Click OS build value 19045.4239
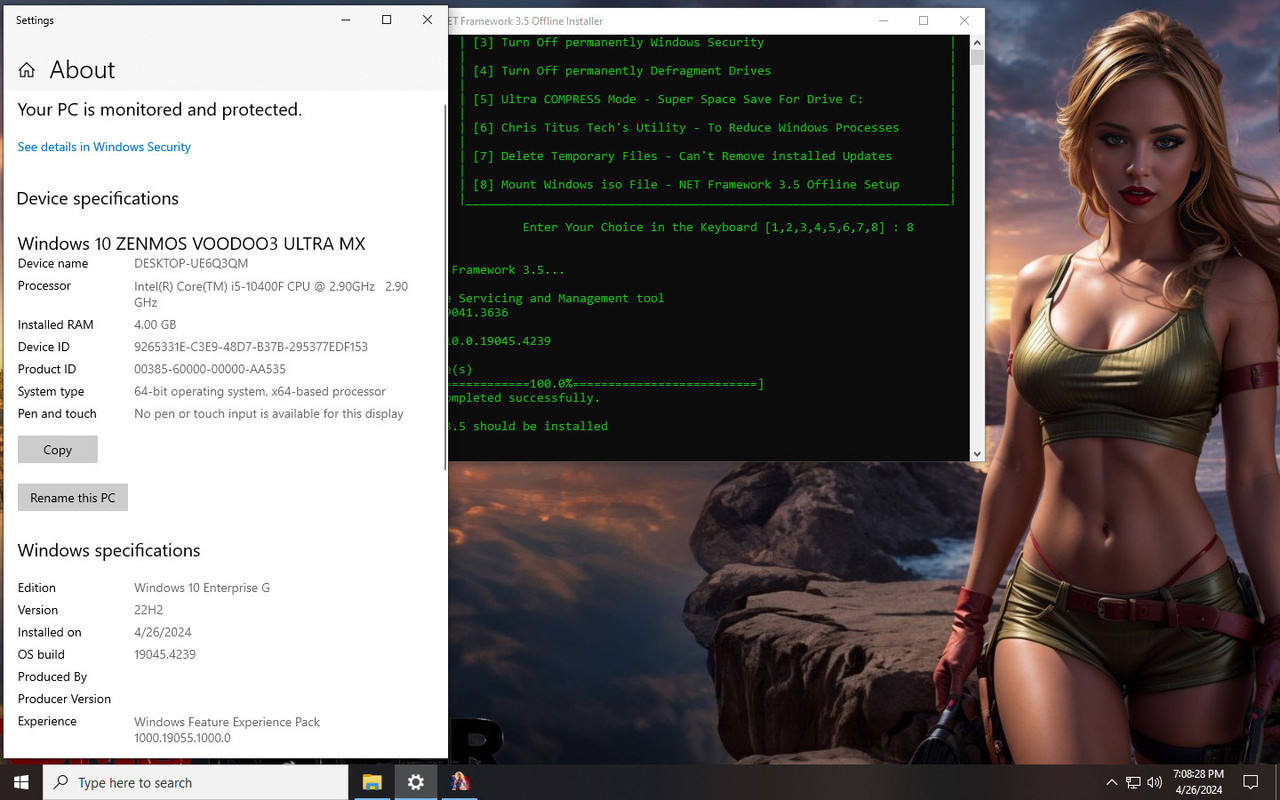This screenshot has height=800, width=1280. 165,655
